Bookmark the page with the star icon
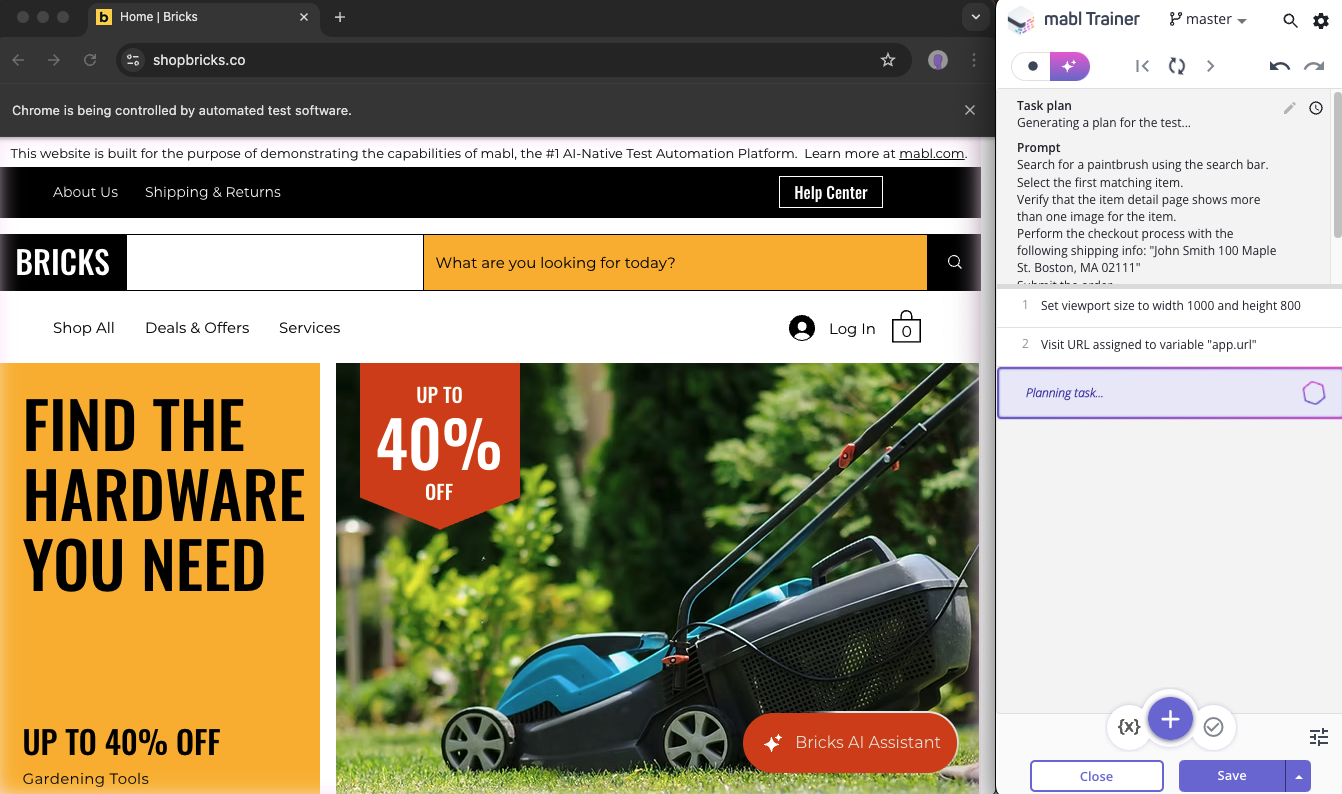This screenshot has width=1342, height=794. point(887,60)
